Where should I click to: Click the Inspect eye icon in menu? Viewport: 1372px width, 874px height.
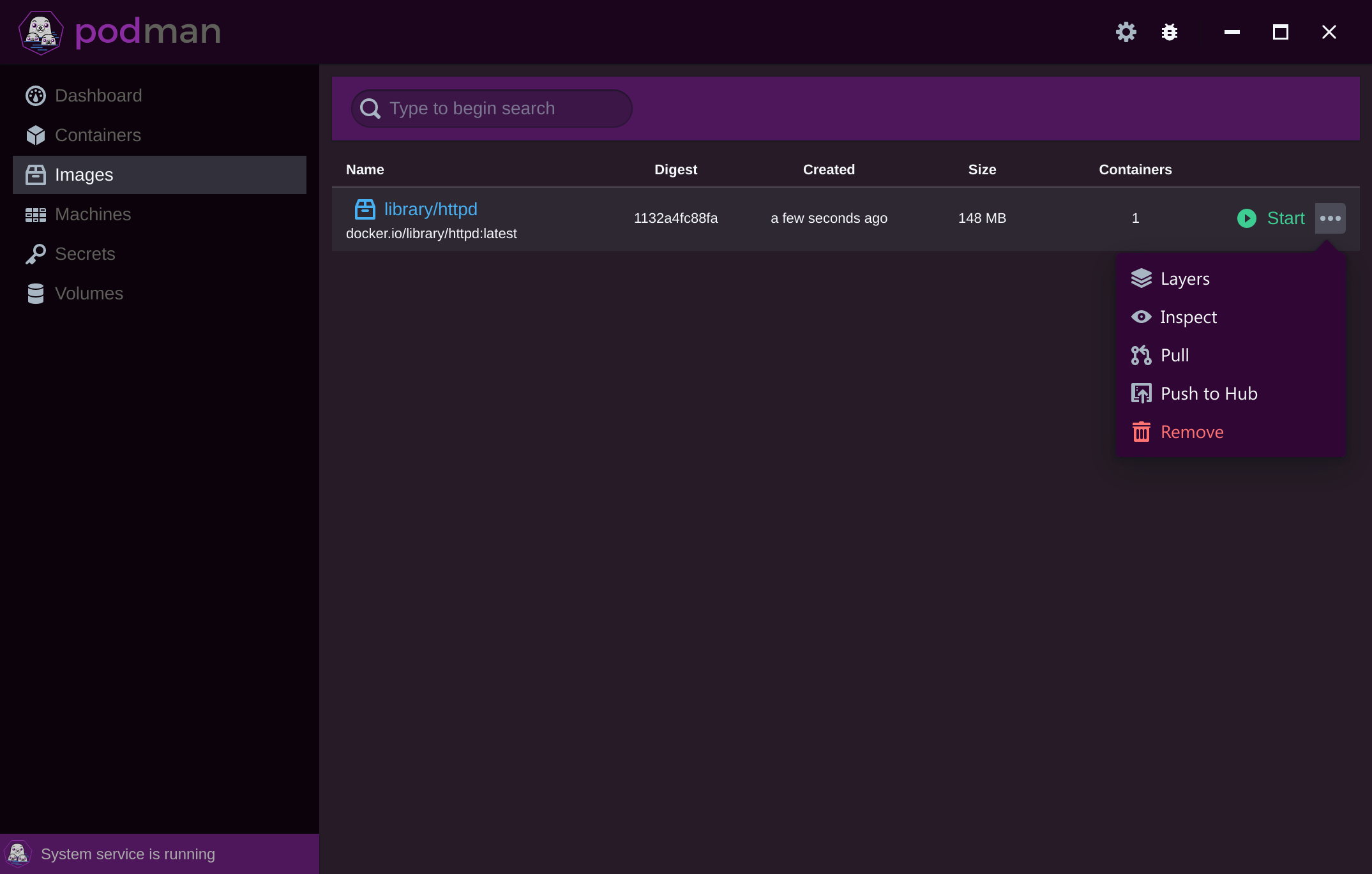[1142, 317]
